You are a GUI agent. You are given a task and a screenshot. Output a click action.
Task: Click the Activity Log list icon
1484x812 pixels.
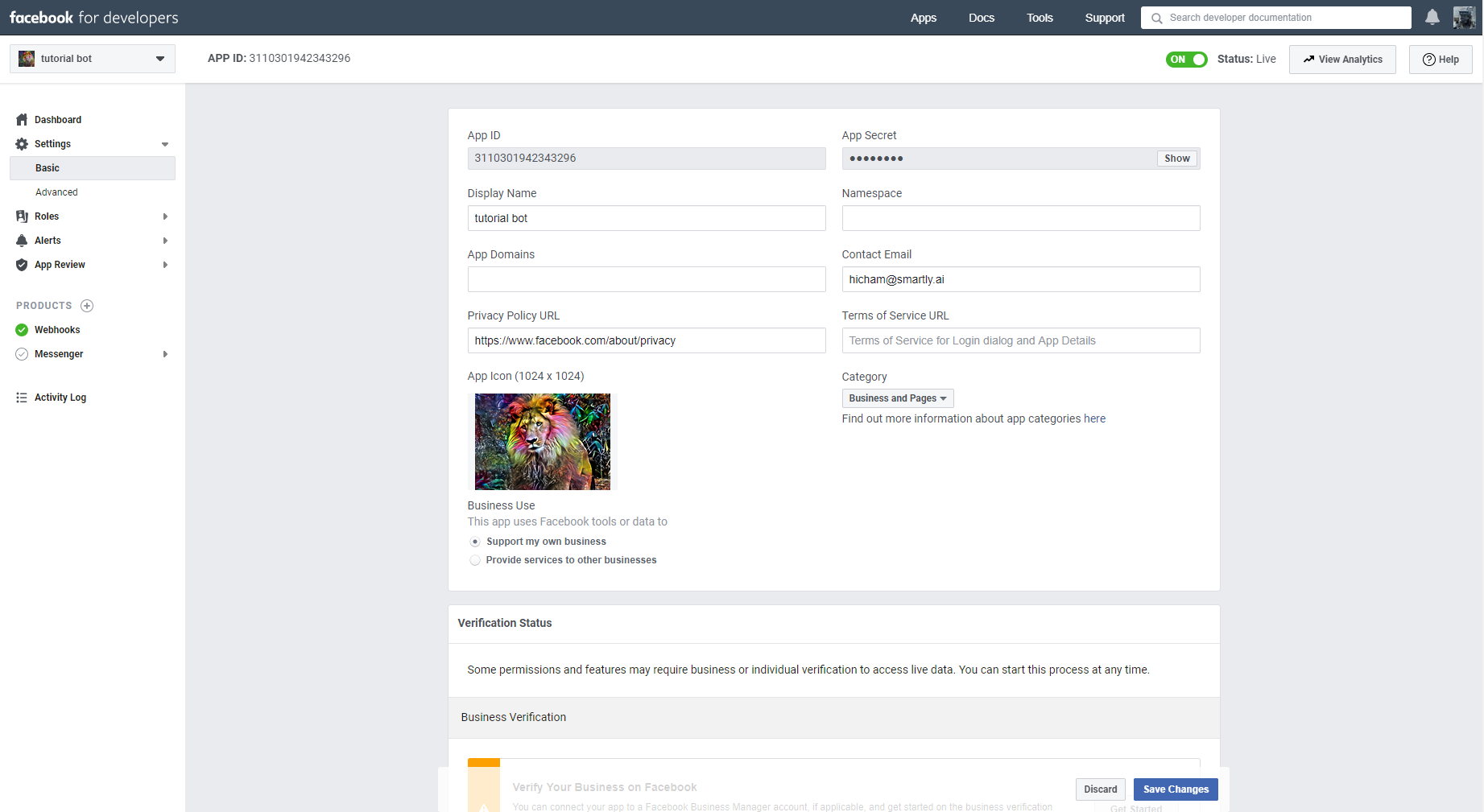(x=22, y=398)
